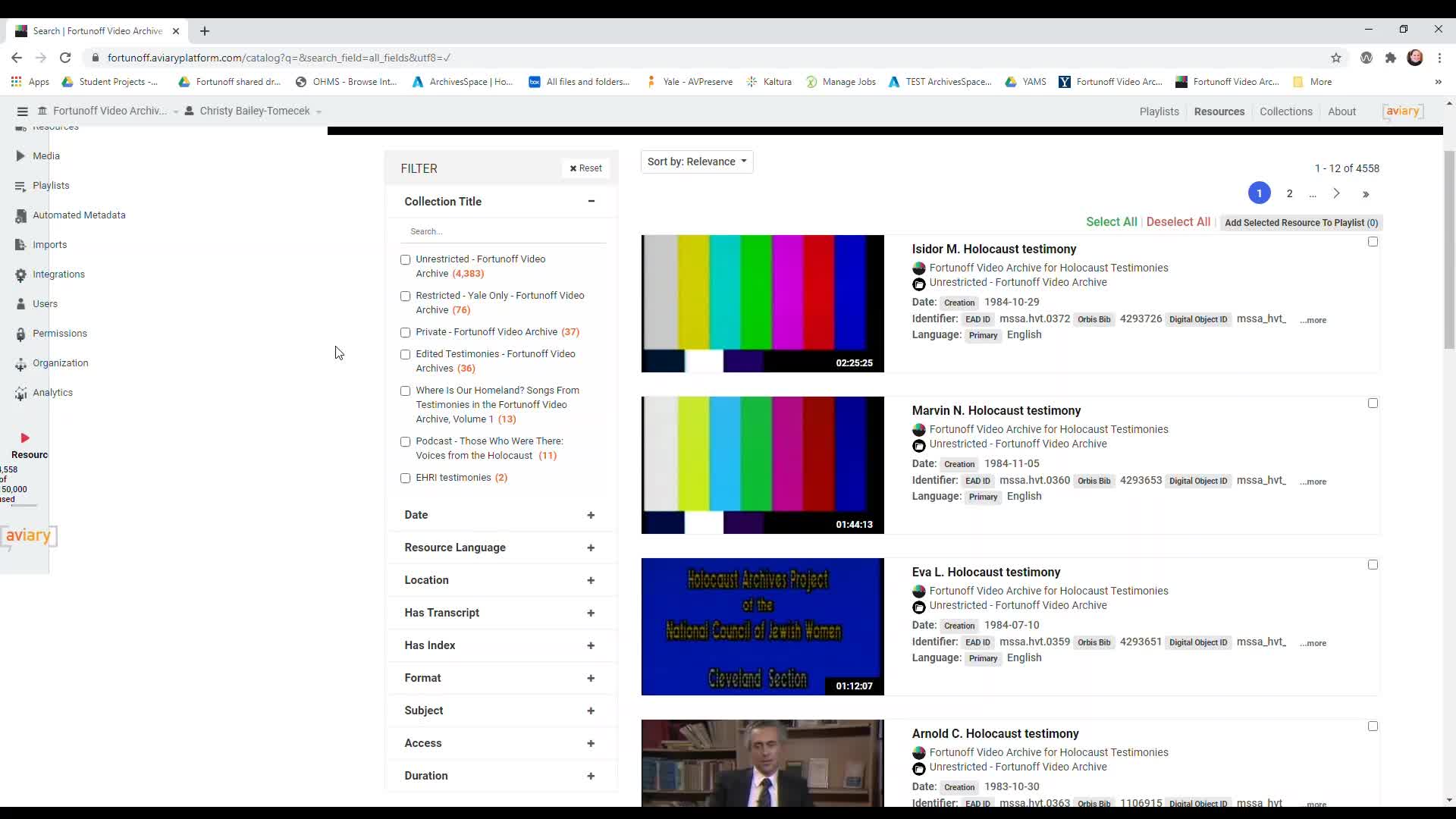
Task: Open Arnold C. Holocaust testimony thumbnail
Action: click(762, 763)
